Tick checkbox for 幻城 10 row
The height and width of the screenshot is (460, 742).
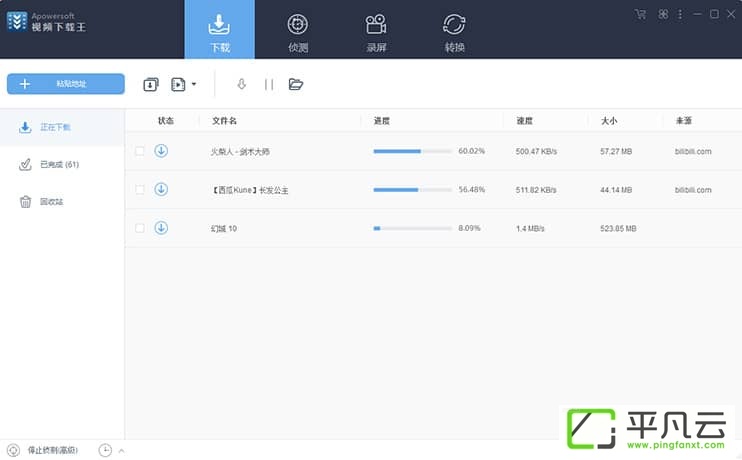pyautogui.click(x=140, y=228)
